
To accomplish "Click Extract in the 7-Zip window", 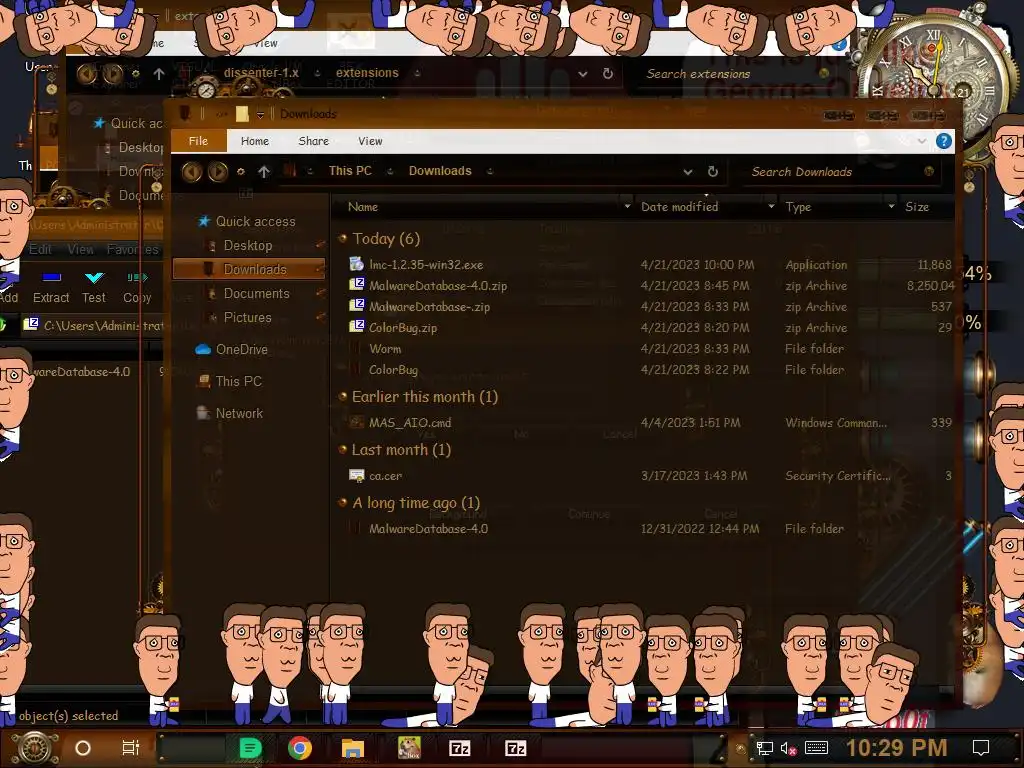I will coord(51,288).
